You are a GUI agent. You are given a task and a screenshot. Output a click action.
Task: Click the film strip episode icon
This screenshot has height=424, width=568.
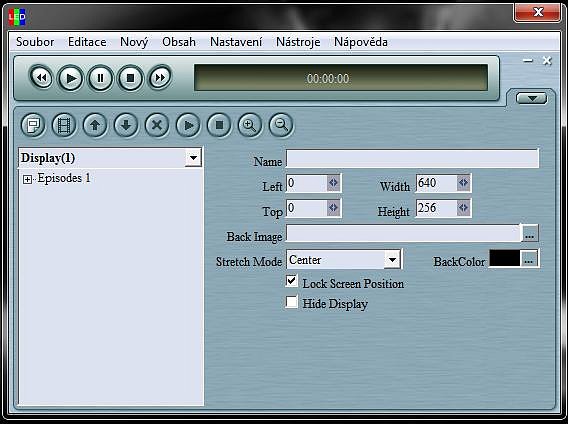tap(64, 125)
